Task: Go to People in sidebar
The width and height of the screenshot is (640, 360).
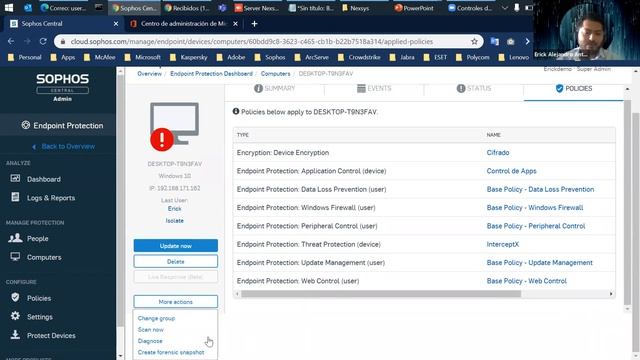Action: coord(37,238)
